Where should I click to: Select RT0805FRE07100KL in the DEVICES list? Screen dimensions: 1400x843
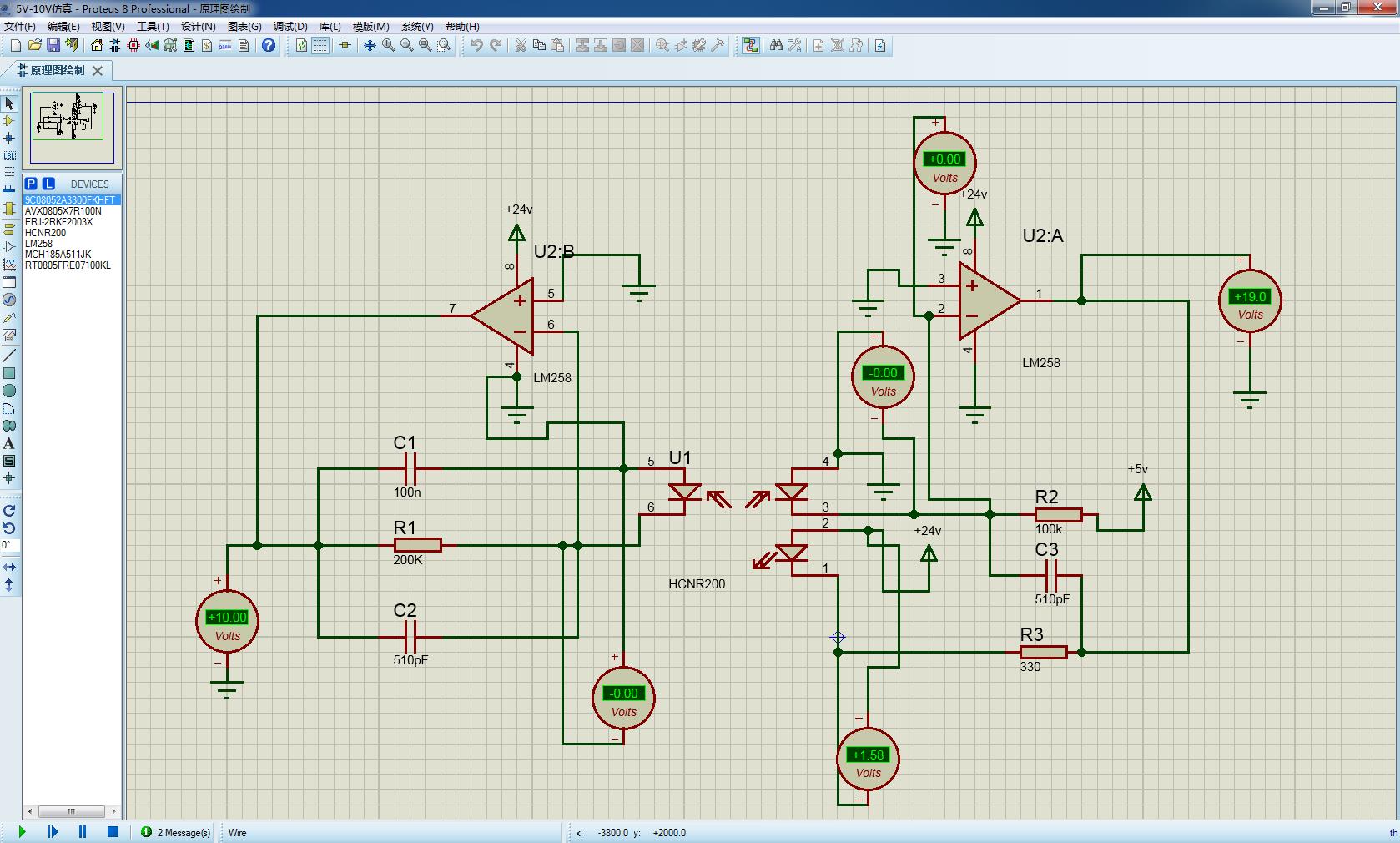pyautogui.click(x=72, y=265)
